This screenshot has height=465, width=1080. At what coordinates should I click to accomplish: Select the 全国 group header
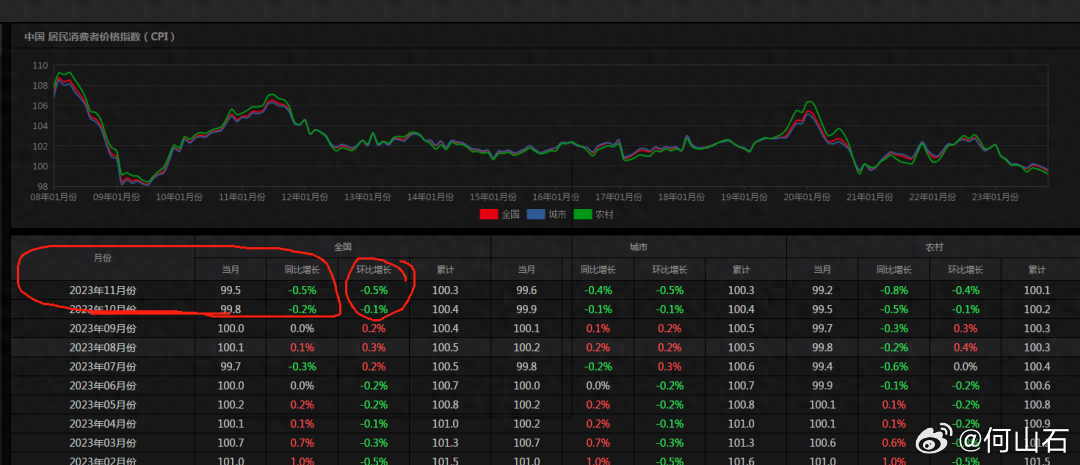click(343, 246)
